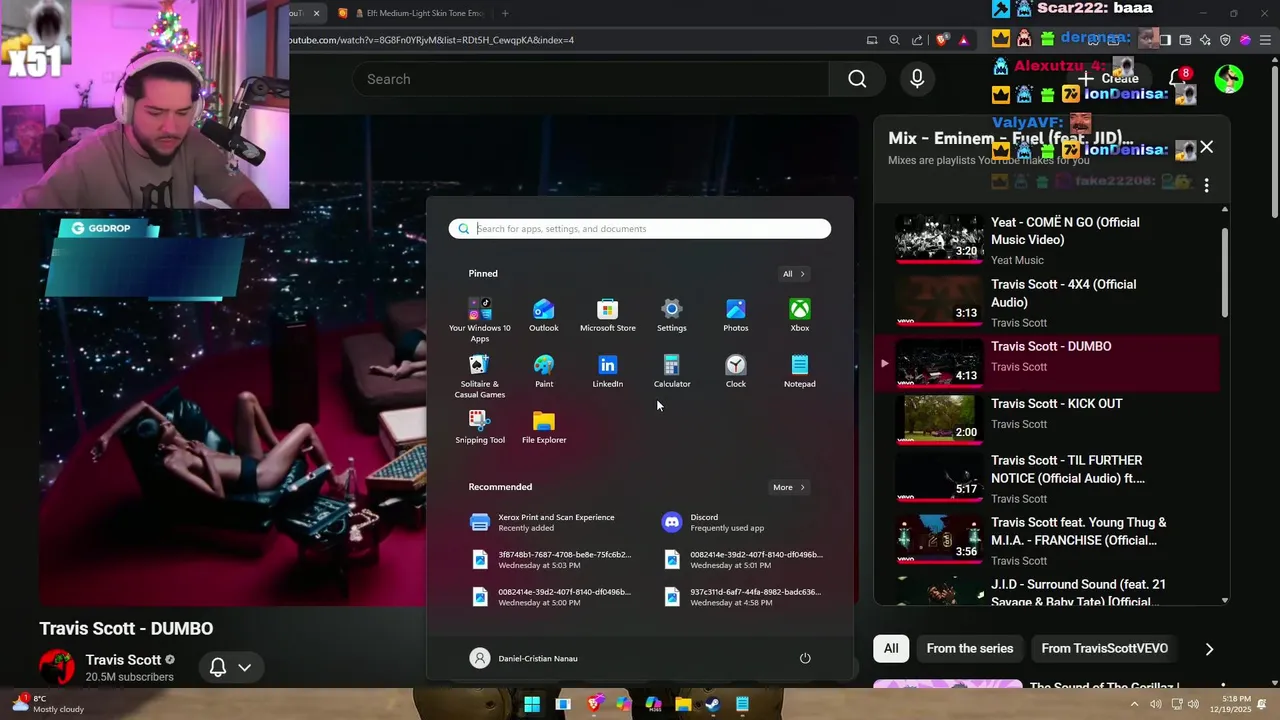The height and width of the screenshot is (720, 1280).
Task: Close the mix playlist panel
Action: click(1207, 147)
